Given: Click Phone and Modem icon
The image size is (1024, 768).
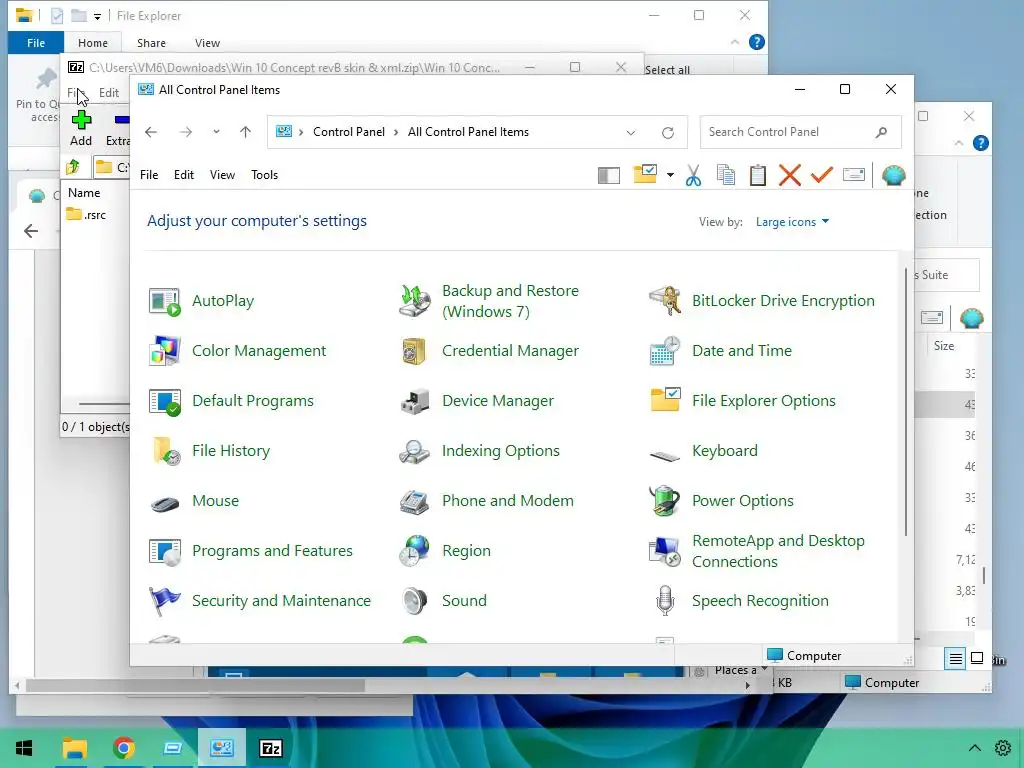Looking at the screenshot, I should 414,501.
